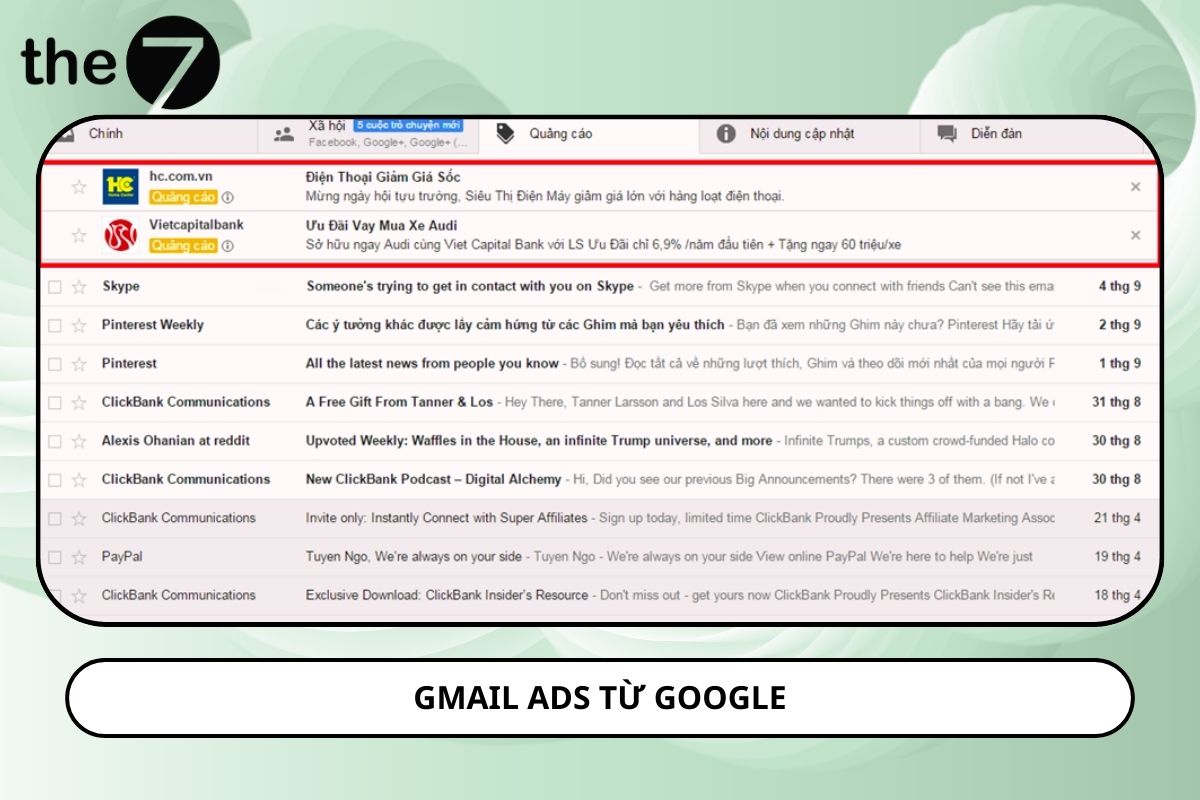Click the hc.com.vn advertiser logo
This screenshot has height=800, width=1200.
click(120, 186)
